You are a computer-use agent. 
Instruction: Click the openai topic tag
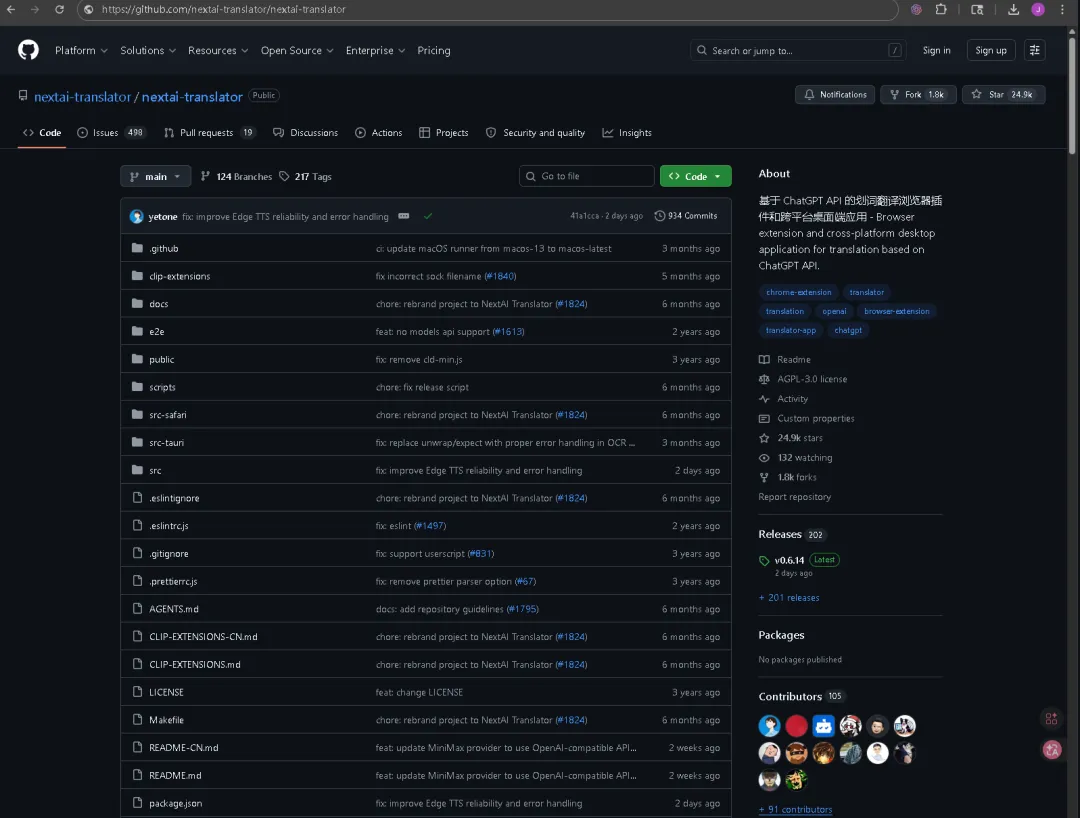click(834, 311)
